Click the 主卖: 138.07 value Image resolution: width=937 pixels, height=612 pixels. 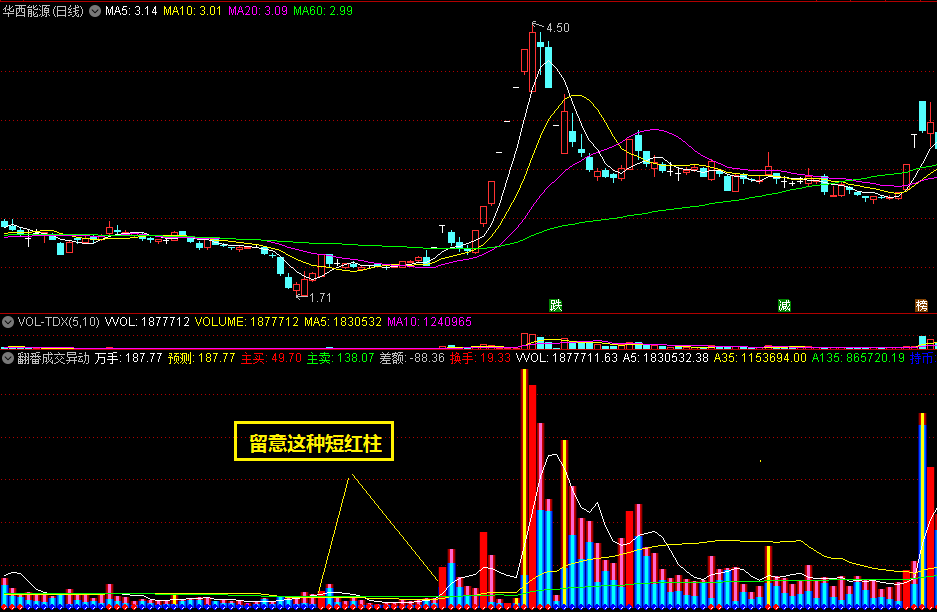coord(341,358)
